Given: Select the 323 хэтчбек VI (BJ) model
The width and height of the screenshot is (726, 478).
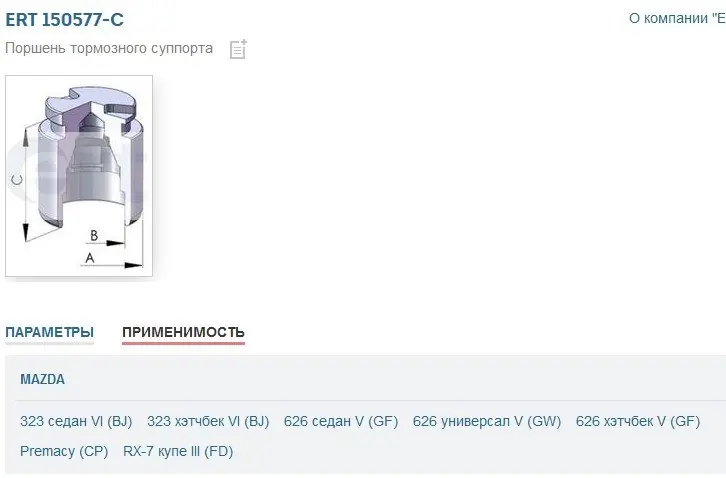Looking at the screenshot, I should (208, 421).
